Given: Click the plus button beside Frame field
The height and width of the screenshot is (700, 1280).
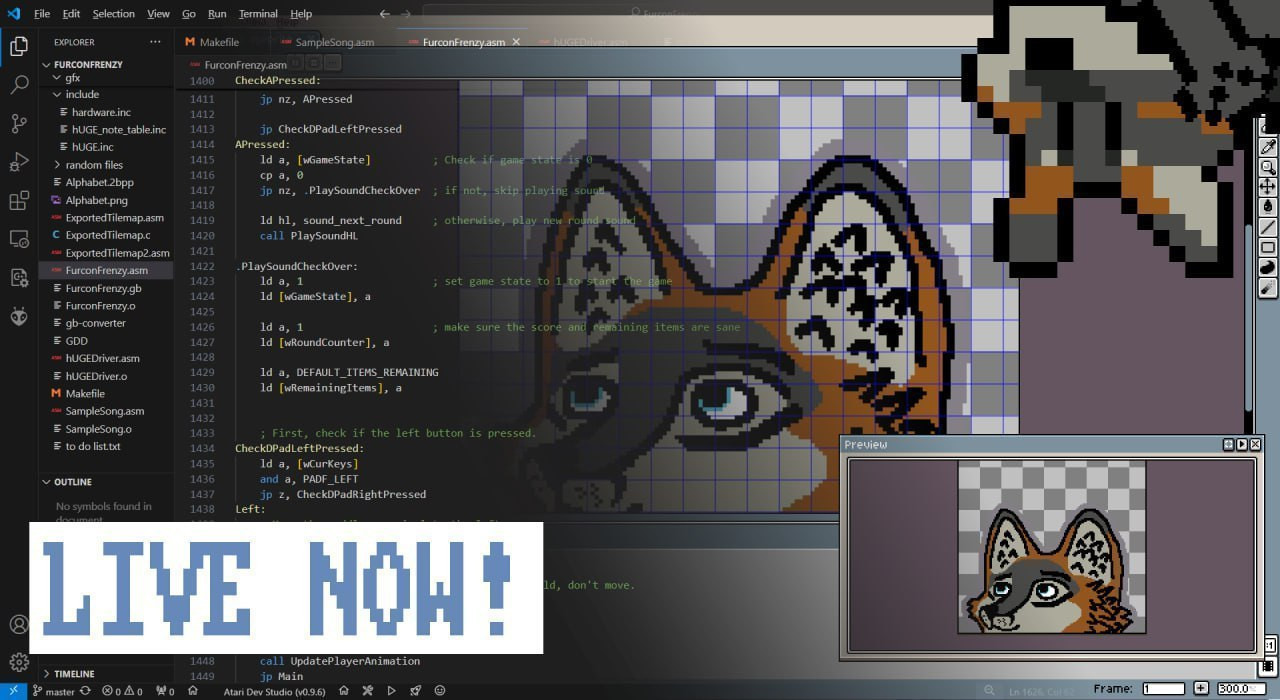Looking at the screenshot, I should pos(1201,688).
